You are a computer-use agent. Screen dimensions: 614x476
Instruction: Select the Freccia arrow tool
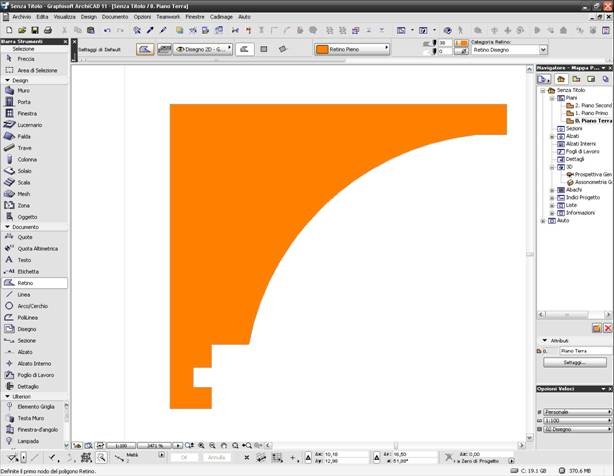tap(26, 59)
